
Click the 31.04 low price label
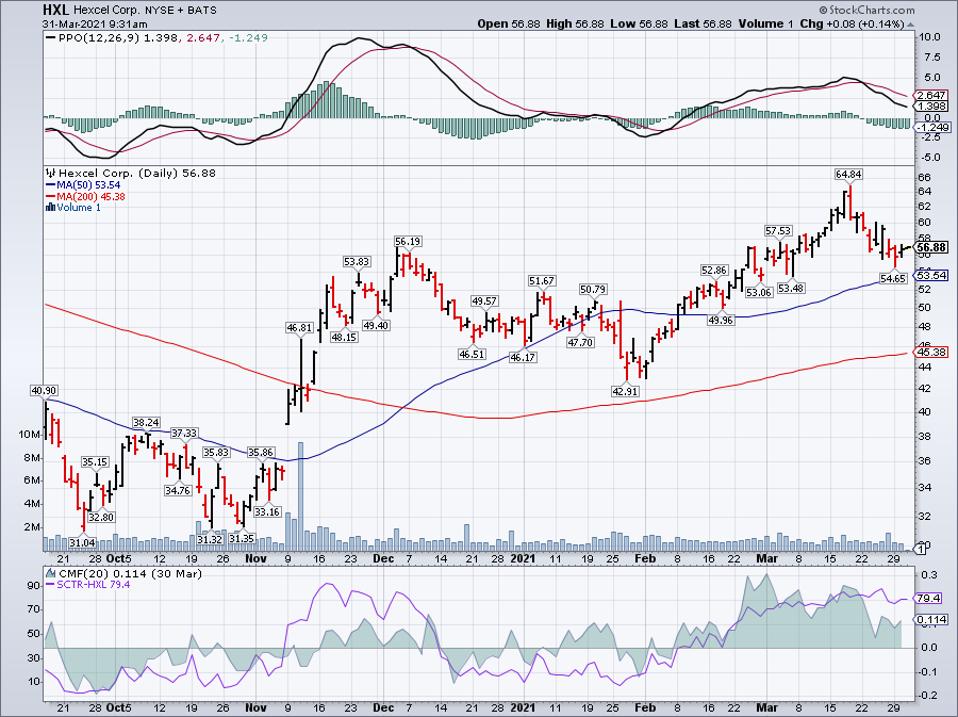(x=82, y=542)
